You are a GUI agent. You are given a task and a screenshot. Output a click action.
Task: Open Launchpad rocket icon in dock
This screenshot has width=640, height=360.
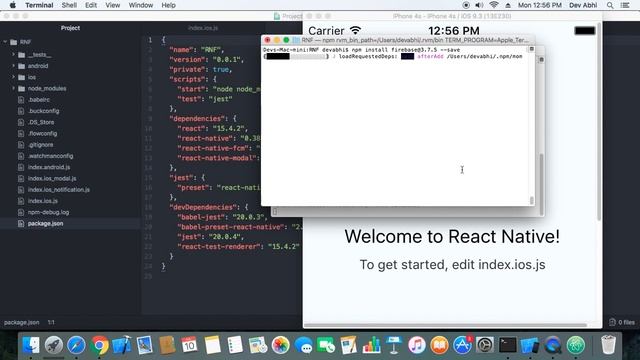[x=54, y=345]
